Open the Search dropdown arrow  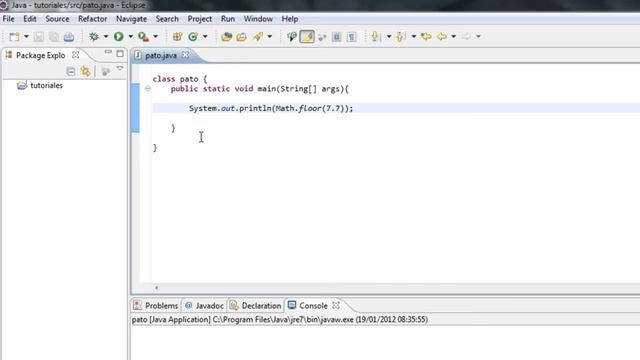coord(270,37)
